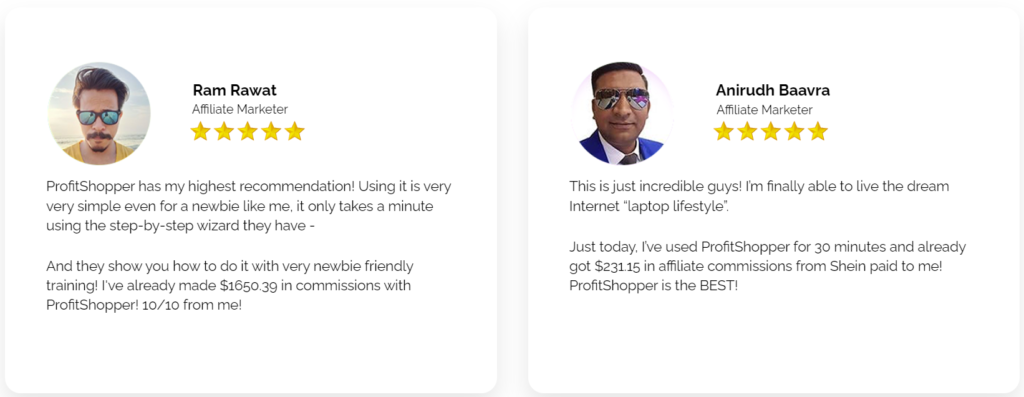The width and height of the screenshot is (1024, 397).
Task: Click Affiliate Marketer label under Anirudh Baavra
Action: tap(764, 110)
